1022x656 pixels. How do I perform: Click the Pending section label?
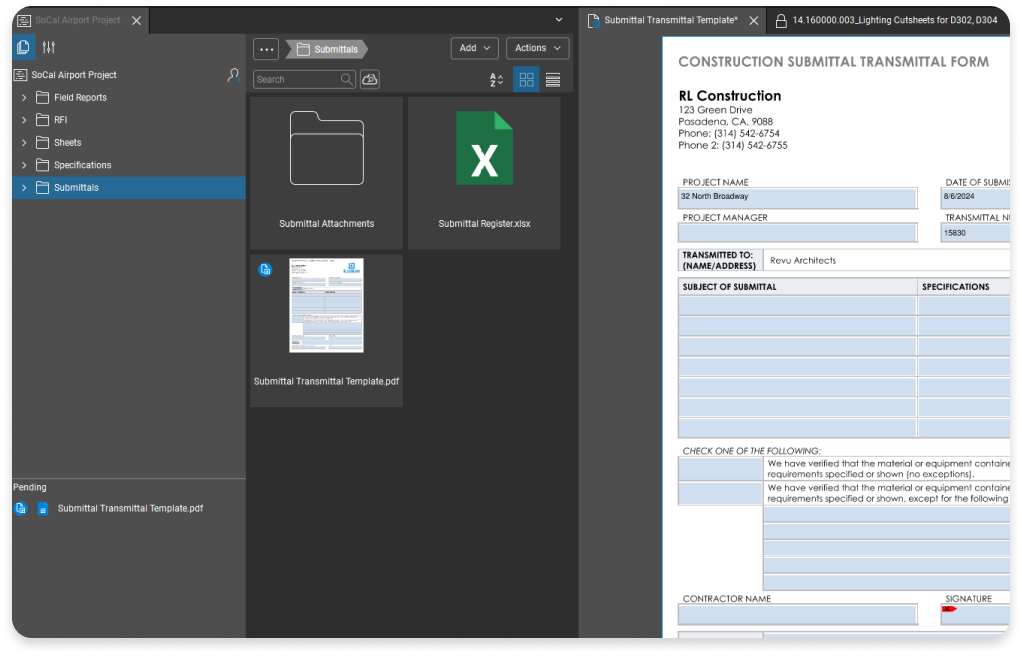pyautogui.click(x=30, y=488)
